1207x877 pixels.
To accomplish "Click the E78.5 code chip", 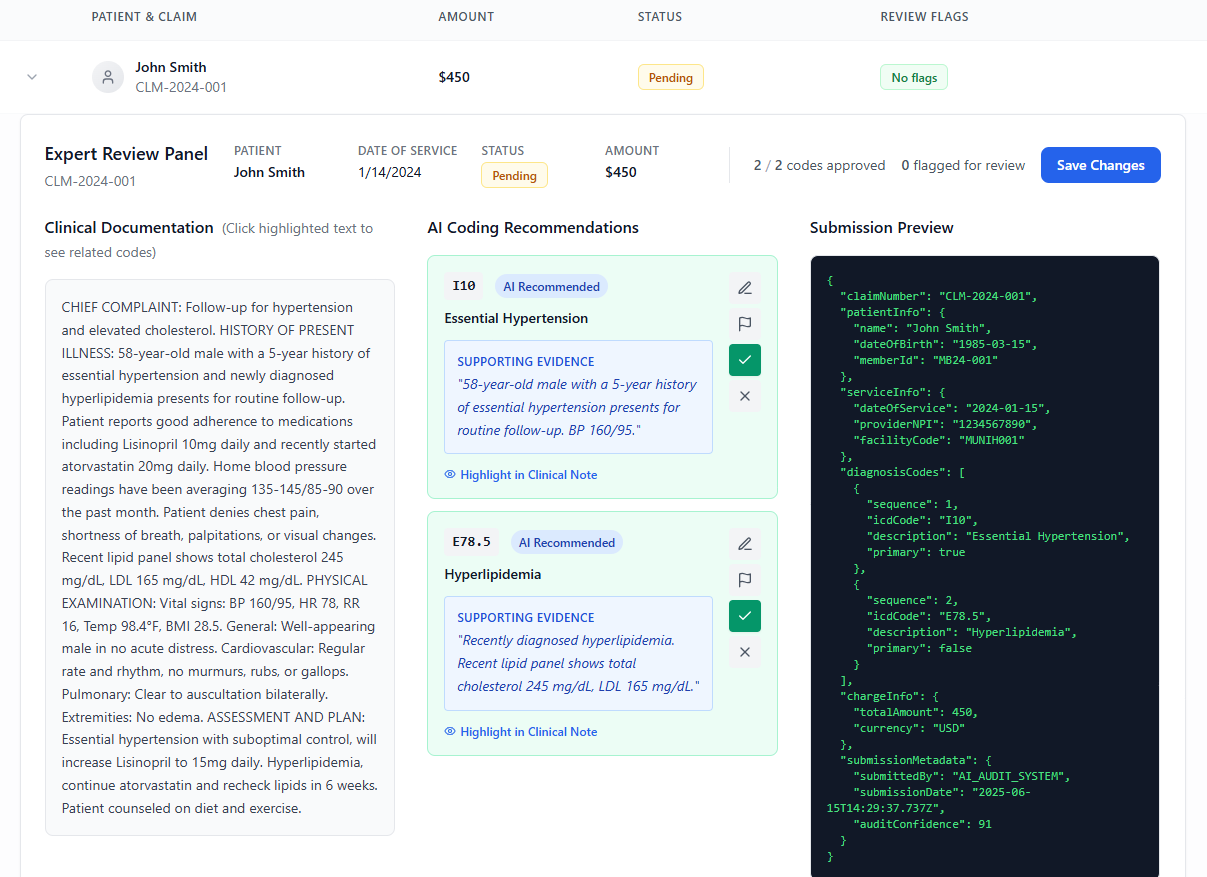I will point(472,542).
